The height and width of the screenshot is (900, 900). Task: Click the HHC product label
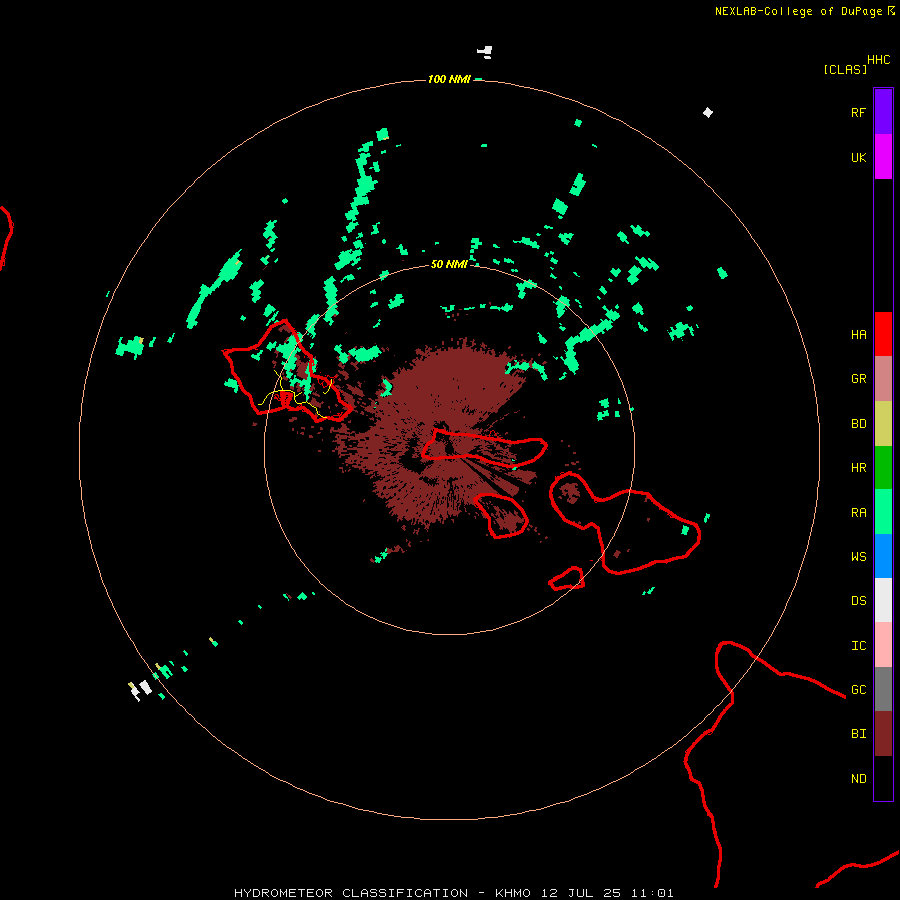879,60
